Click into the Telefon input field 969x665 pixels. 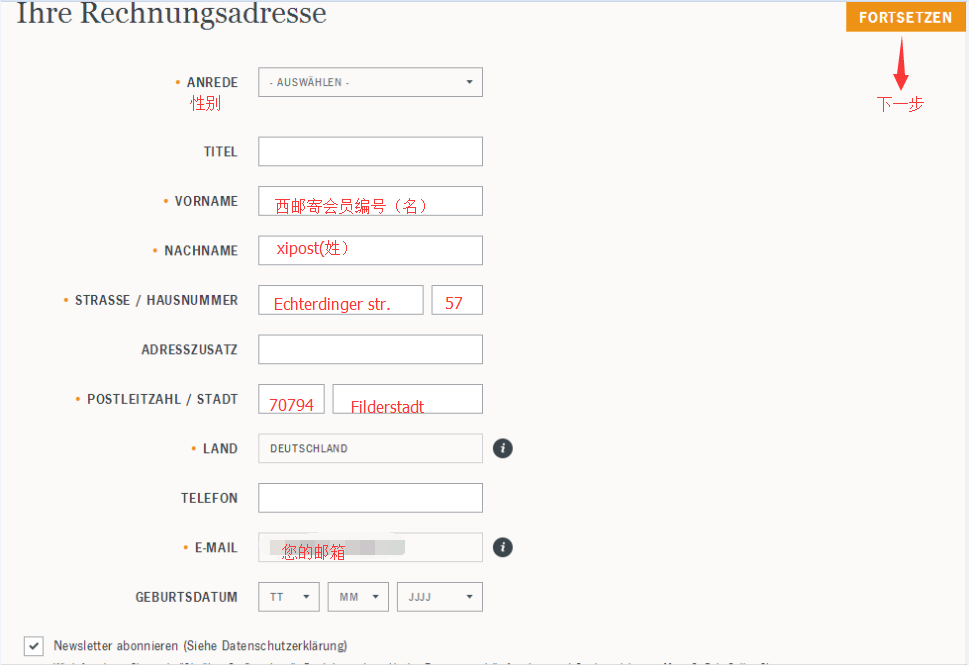click(370, 498)
